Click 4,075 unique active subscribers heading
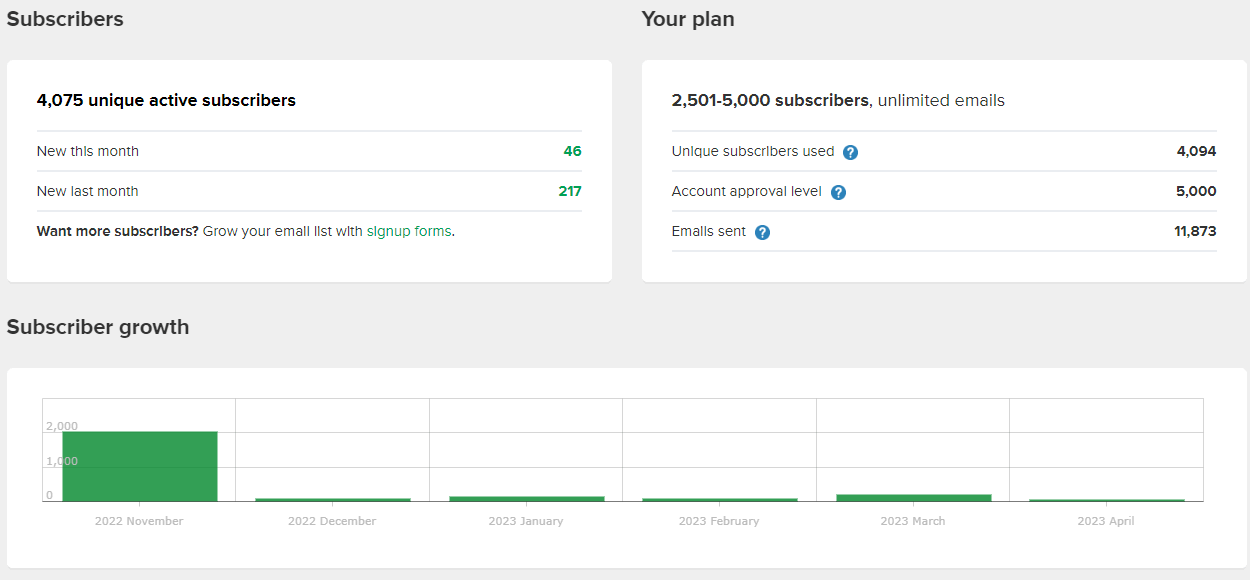The image size is (1250, 580). coord(166,100)
